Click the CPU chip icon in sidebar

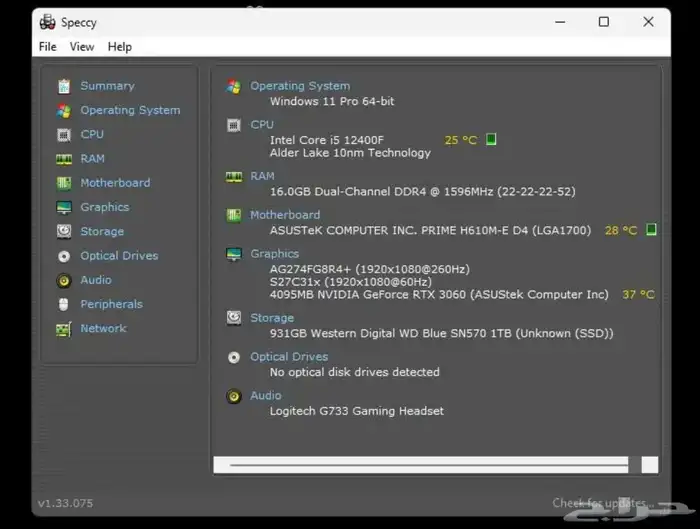coord(64,135)
